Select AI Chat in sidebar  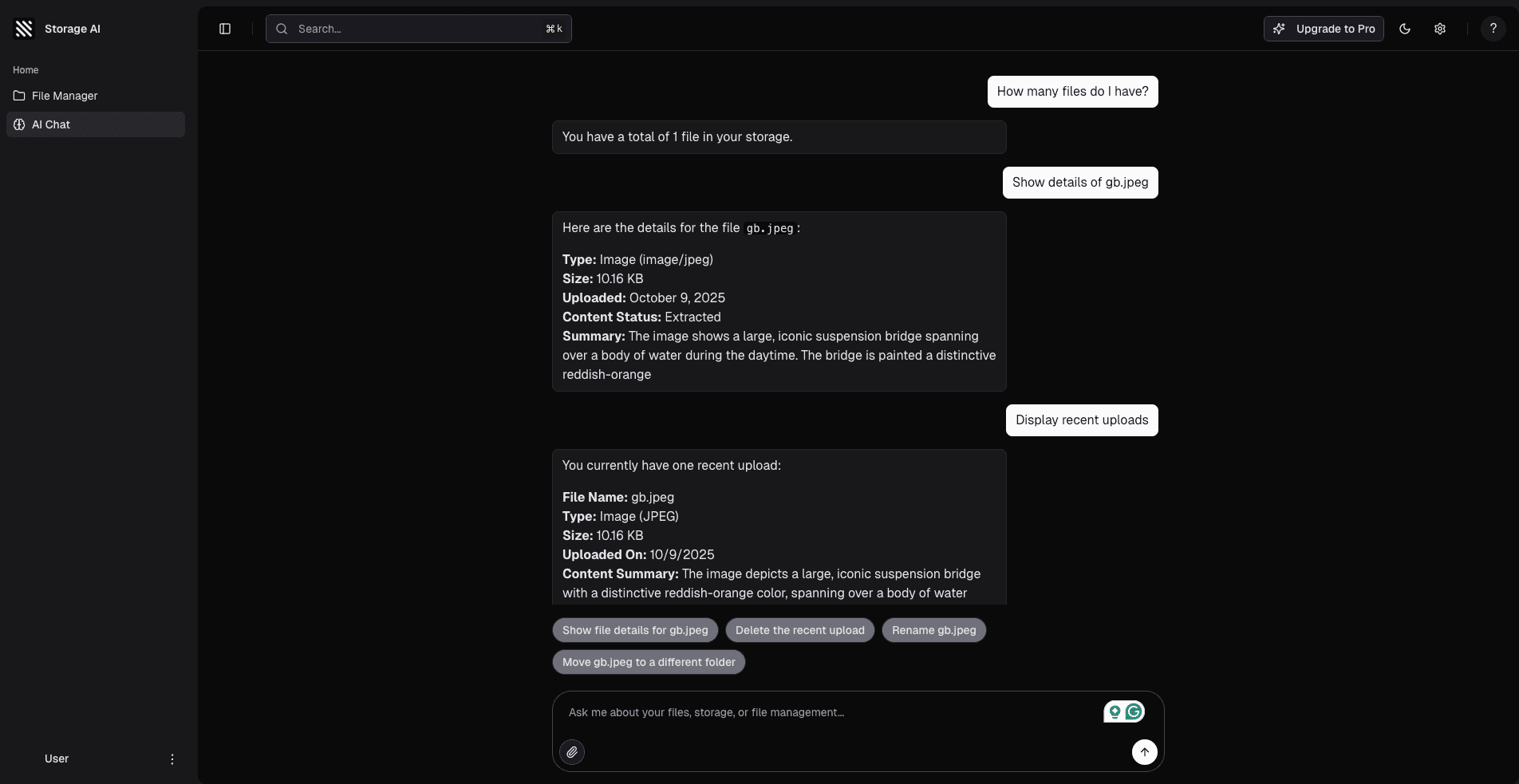51,124
